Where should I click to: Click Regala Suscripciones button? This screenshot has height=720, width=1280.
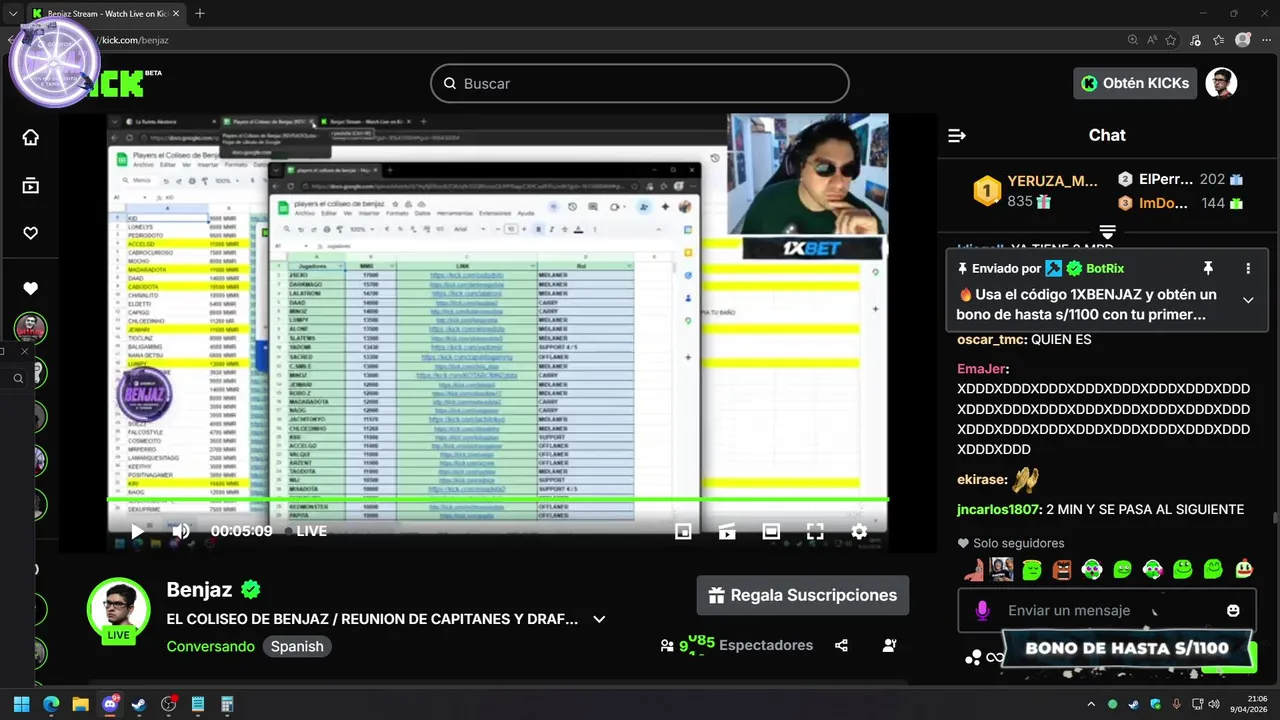(803, 595)
